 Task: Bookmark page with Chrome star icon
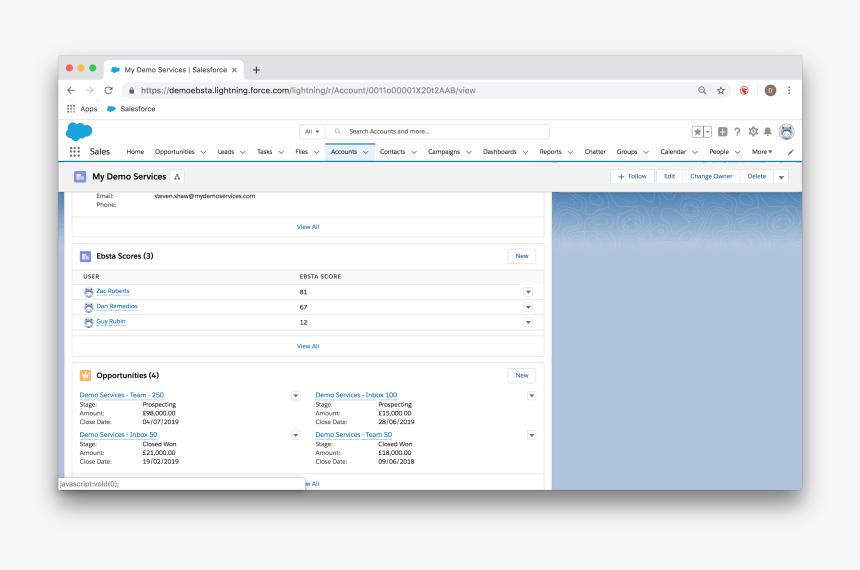720,90
